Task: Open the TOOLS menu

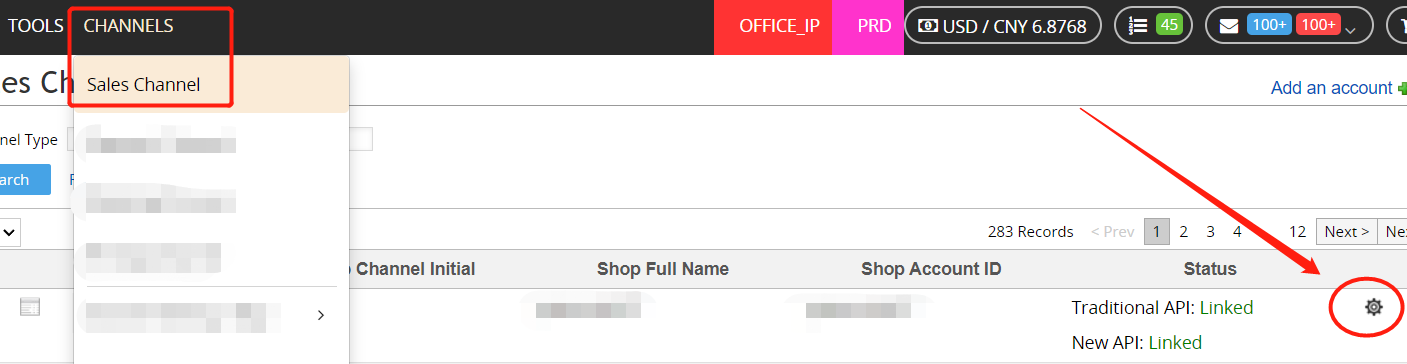Action: coord(36,26)
